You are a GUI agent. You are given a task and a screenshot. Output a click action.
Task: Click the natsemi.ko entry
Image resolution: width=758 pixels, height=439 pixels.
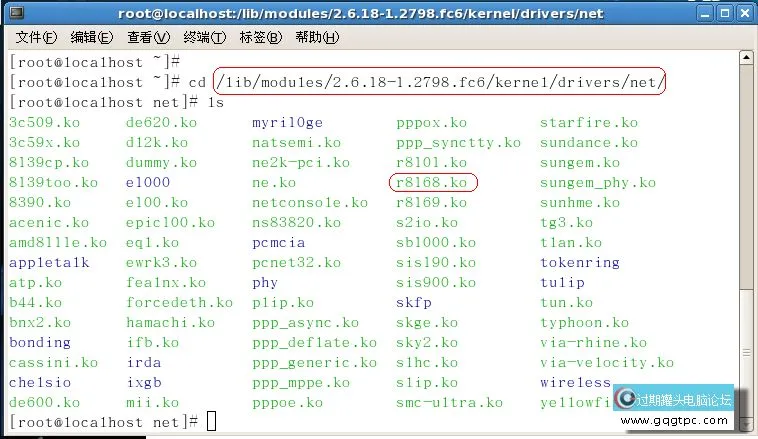296,143
